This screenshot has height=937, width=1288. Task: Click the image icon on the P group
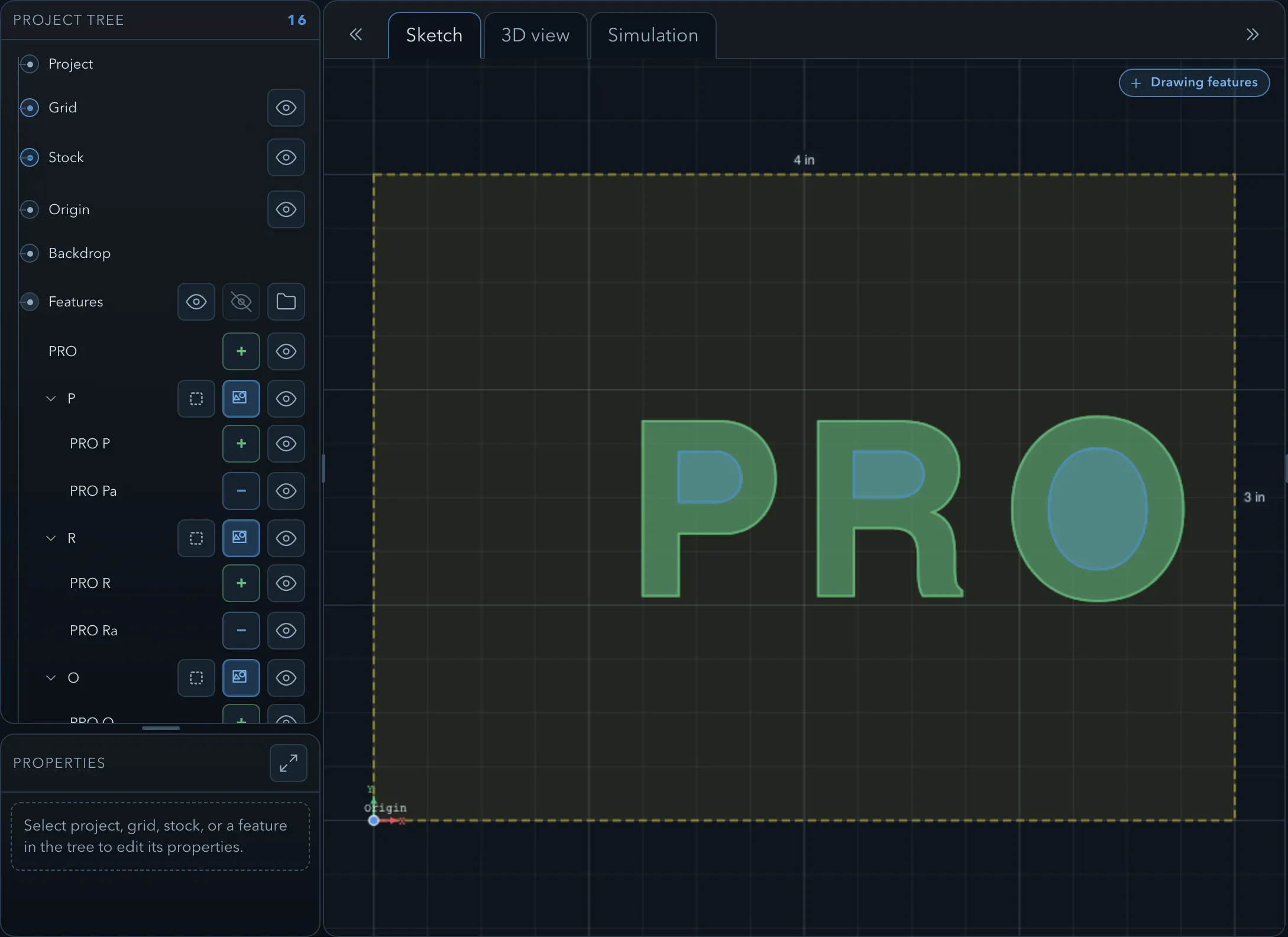[x=241, y=399]
